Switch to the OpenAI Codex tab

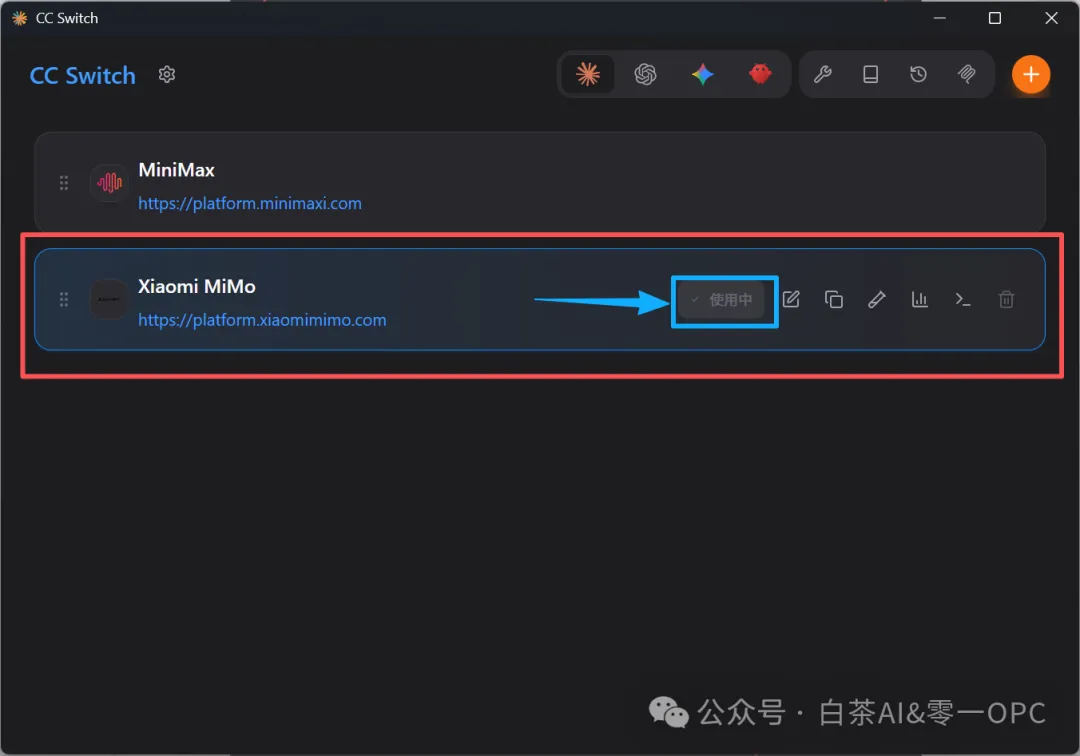click(x=645, y=74)
